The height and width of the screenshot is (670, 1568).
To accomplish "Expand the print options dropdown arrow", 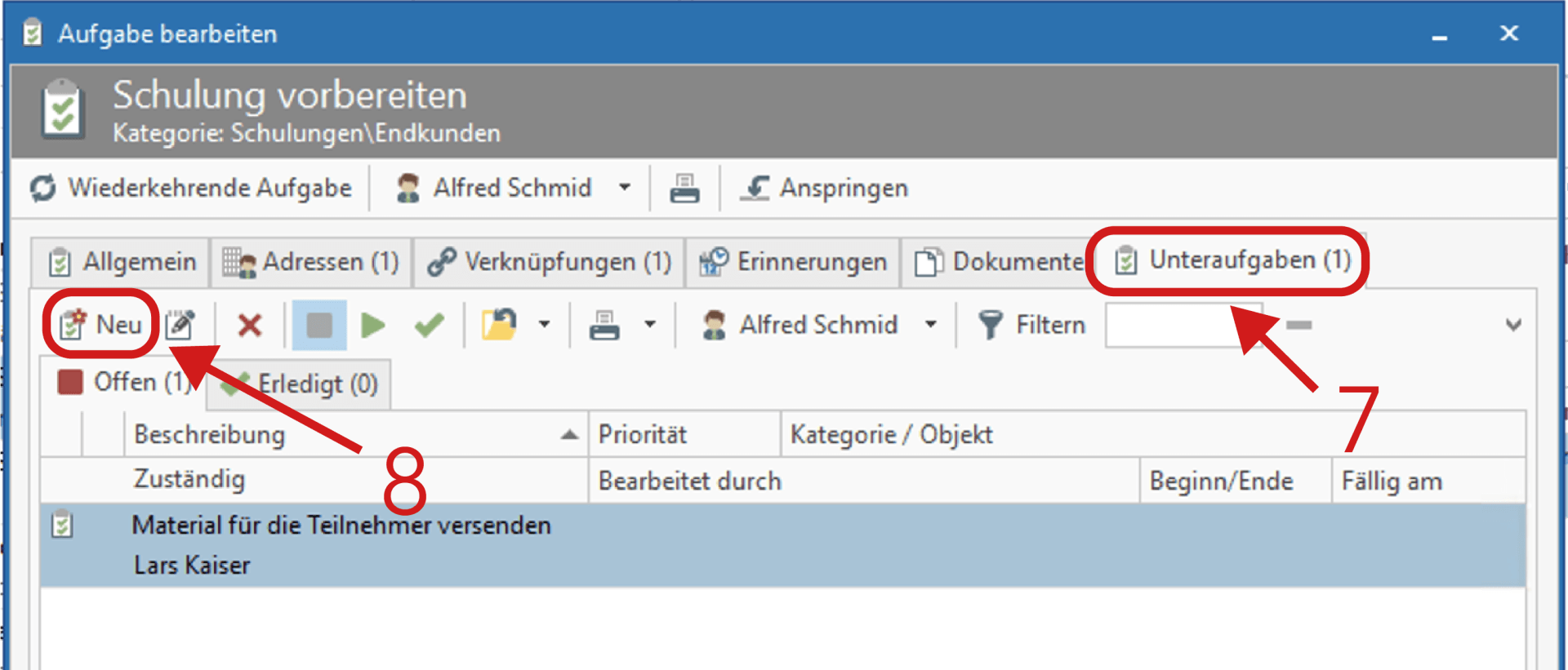I will pyautogui.click(x=651, y=324).
